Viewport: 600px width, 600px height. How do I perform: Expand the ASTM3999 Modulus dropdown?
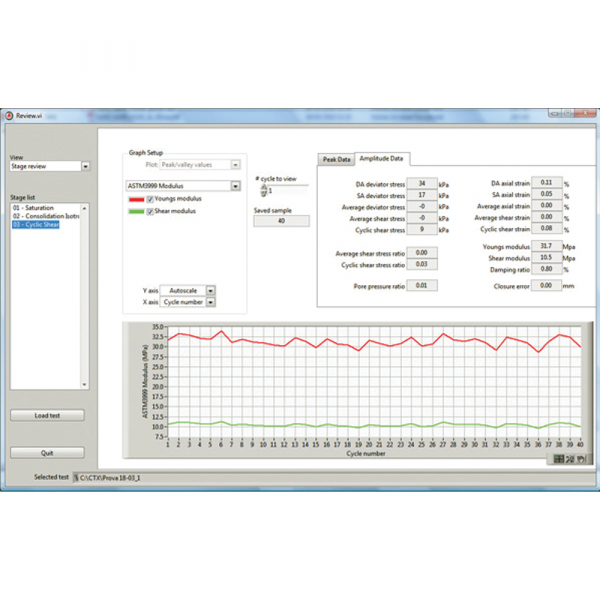235,186
